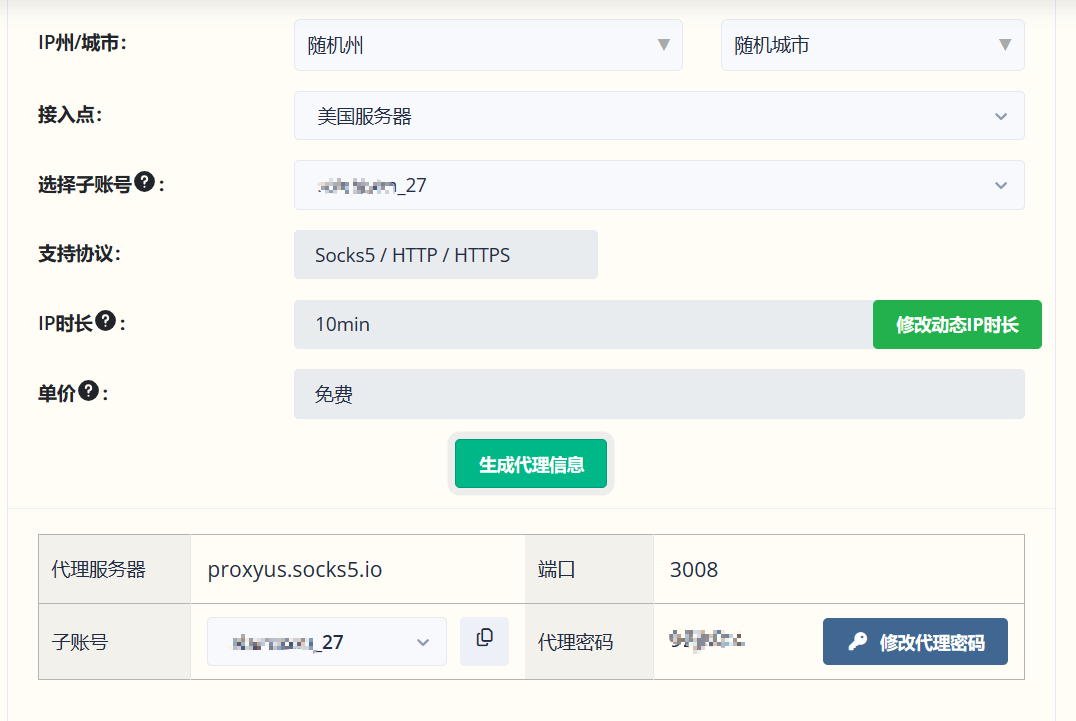Viewport: 1076px width, 721px height.
Task: Expand the 接入点 美国服务器 dropdown
Action: pyautogui.click(x=658, y=116)
